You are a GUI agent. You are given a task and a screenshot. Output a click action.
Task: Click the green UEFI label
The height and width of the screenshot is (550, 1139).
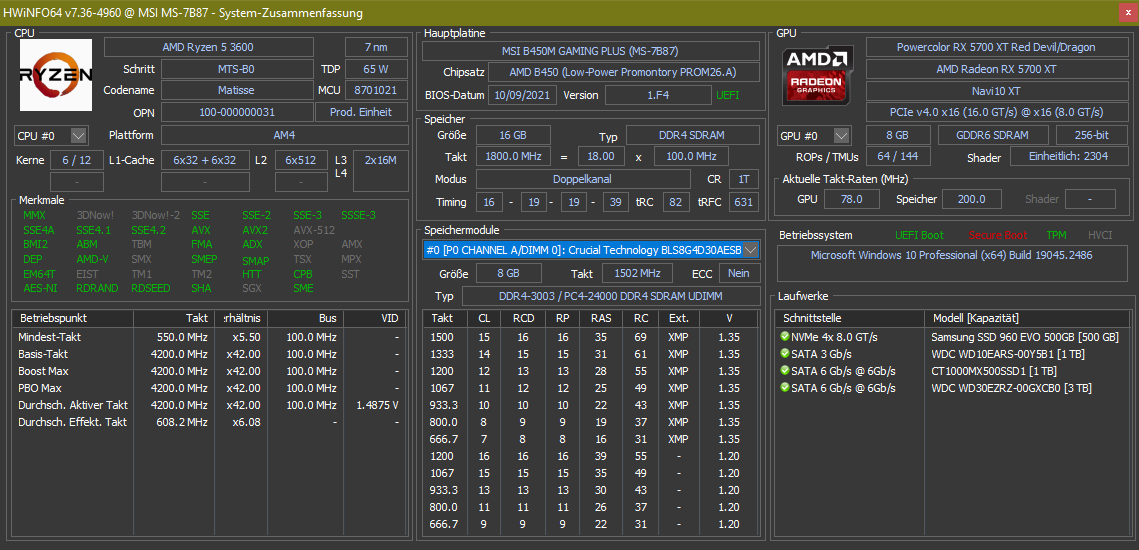pos(728,95)
